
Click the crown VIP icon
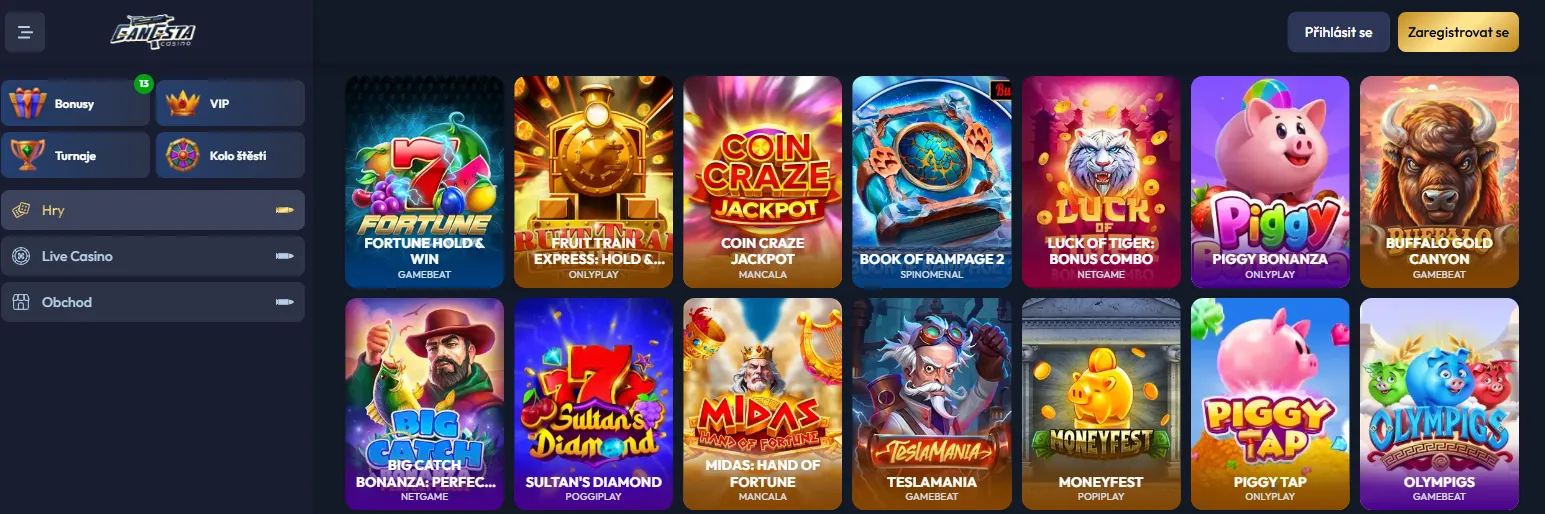(x=184, y=103)
